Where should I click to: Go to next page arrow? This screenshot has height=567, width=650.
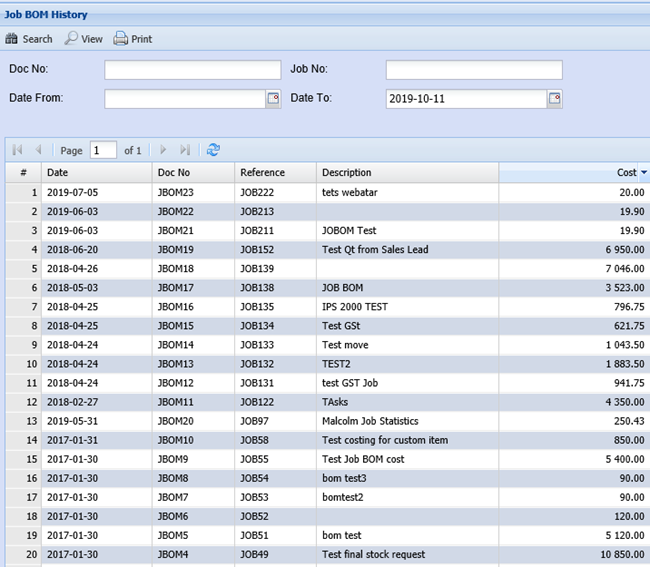pyautogui.click(x=163, y=150)
